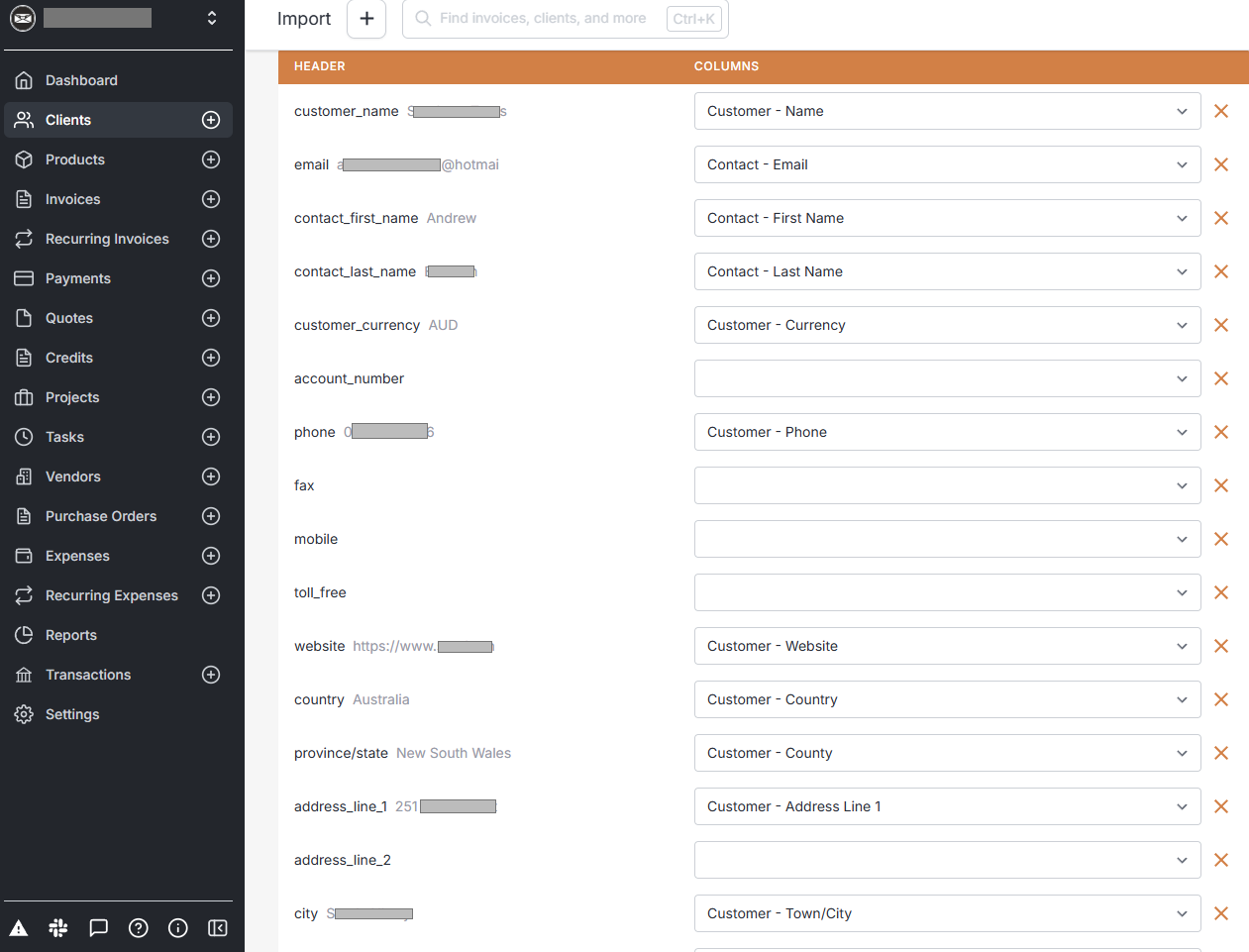Open Invoices from the sidebar
Screen dimensions: 1249x952
pos(72,199)
